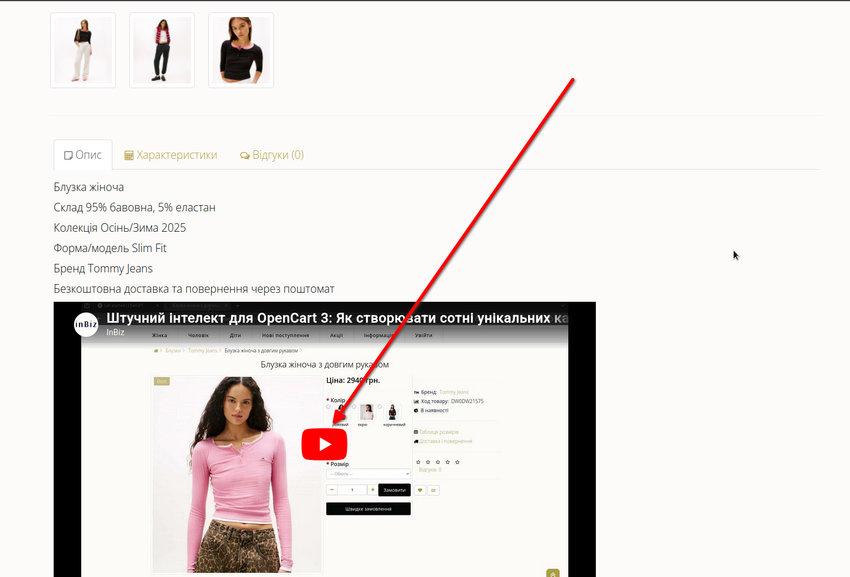Screen dimensions: 850x577
Task: Open the Відгуки (0) tab
Action: (272, 155)
